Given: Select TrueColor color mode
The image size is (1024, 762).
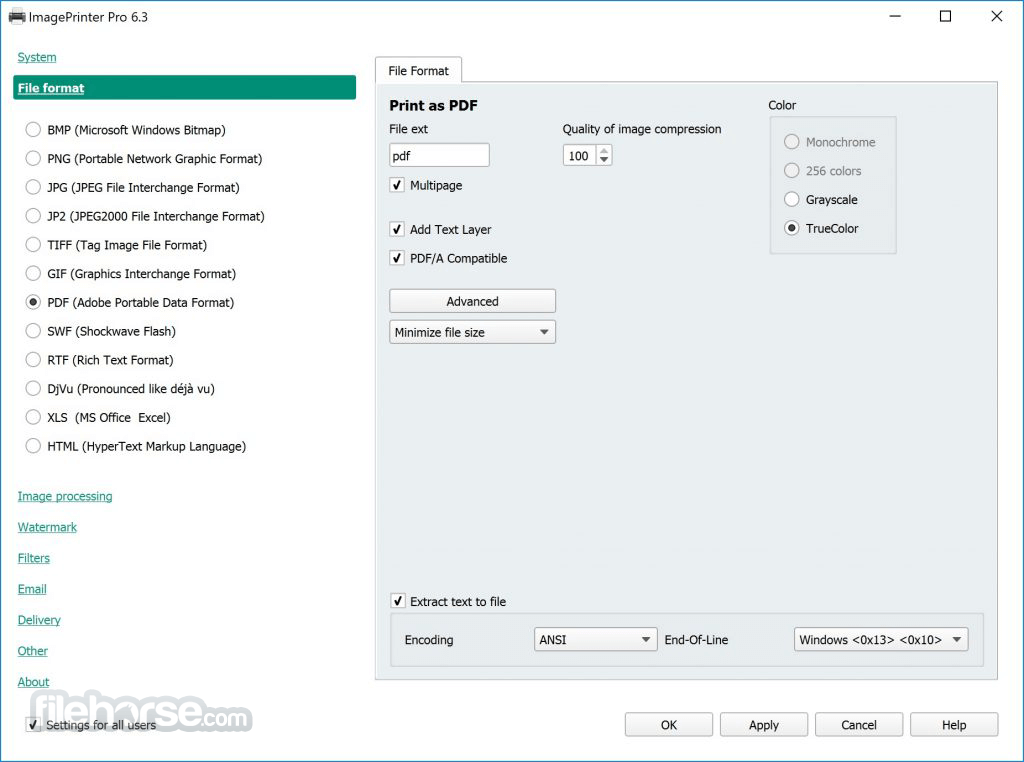Looking at the screenshot, I should coord(792,228).
